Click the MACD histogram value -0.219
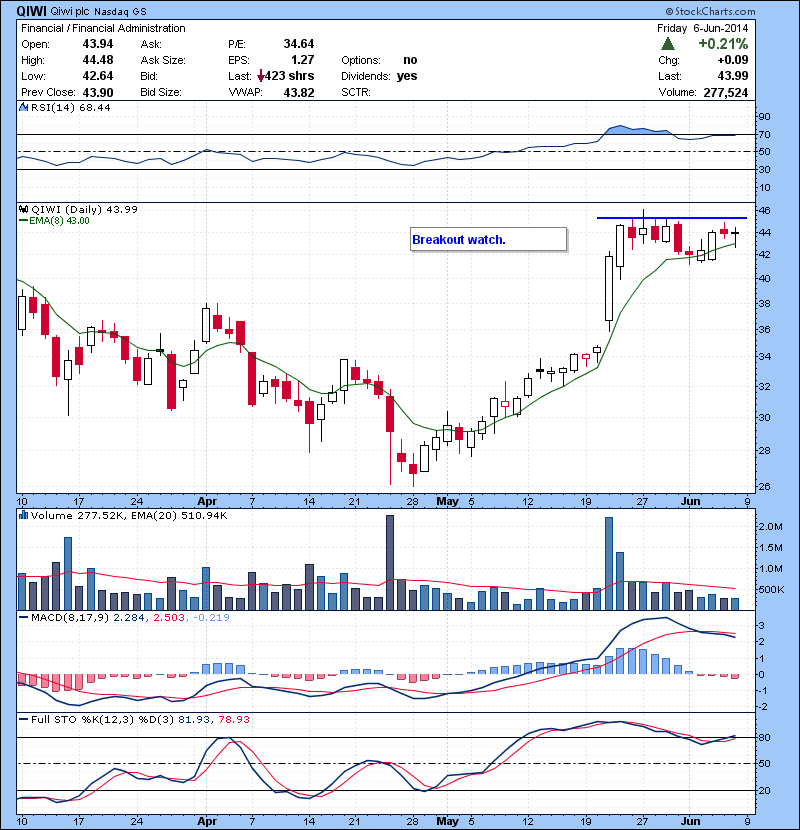This screenshot has height=830, width=800. coord(212,617)
